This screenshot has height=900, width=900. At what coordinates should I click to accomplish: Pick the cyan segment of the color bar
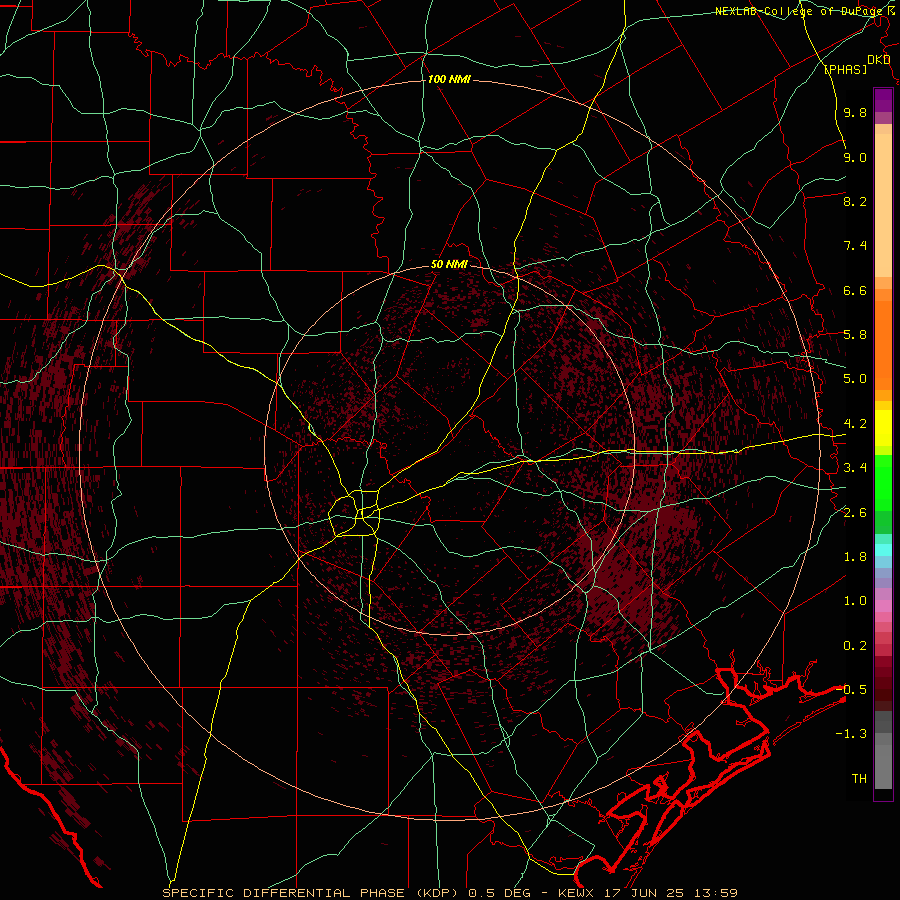pos(883,550)
